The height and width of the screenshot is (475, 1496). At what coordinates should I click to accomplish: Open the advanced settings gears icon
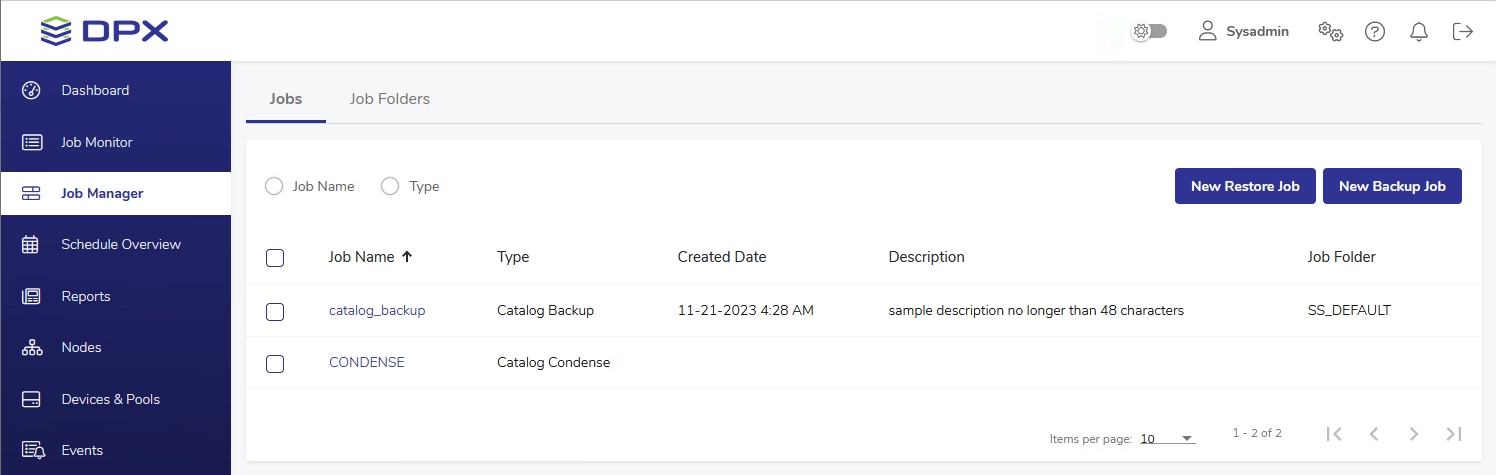[x=1330, y=31]
